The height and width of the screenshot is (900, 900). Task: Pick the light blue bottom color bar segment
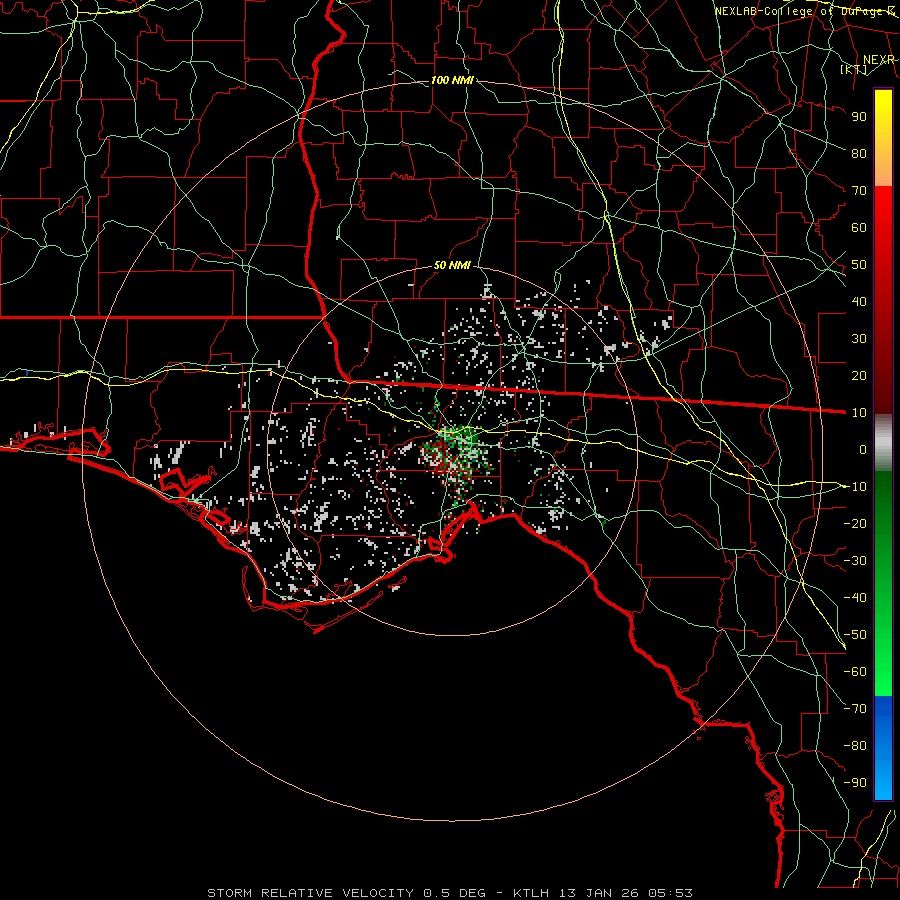coord(883,778)
